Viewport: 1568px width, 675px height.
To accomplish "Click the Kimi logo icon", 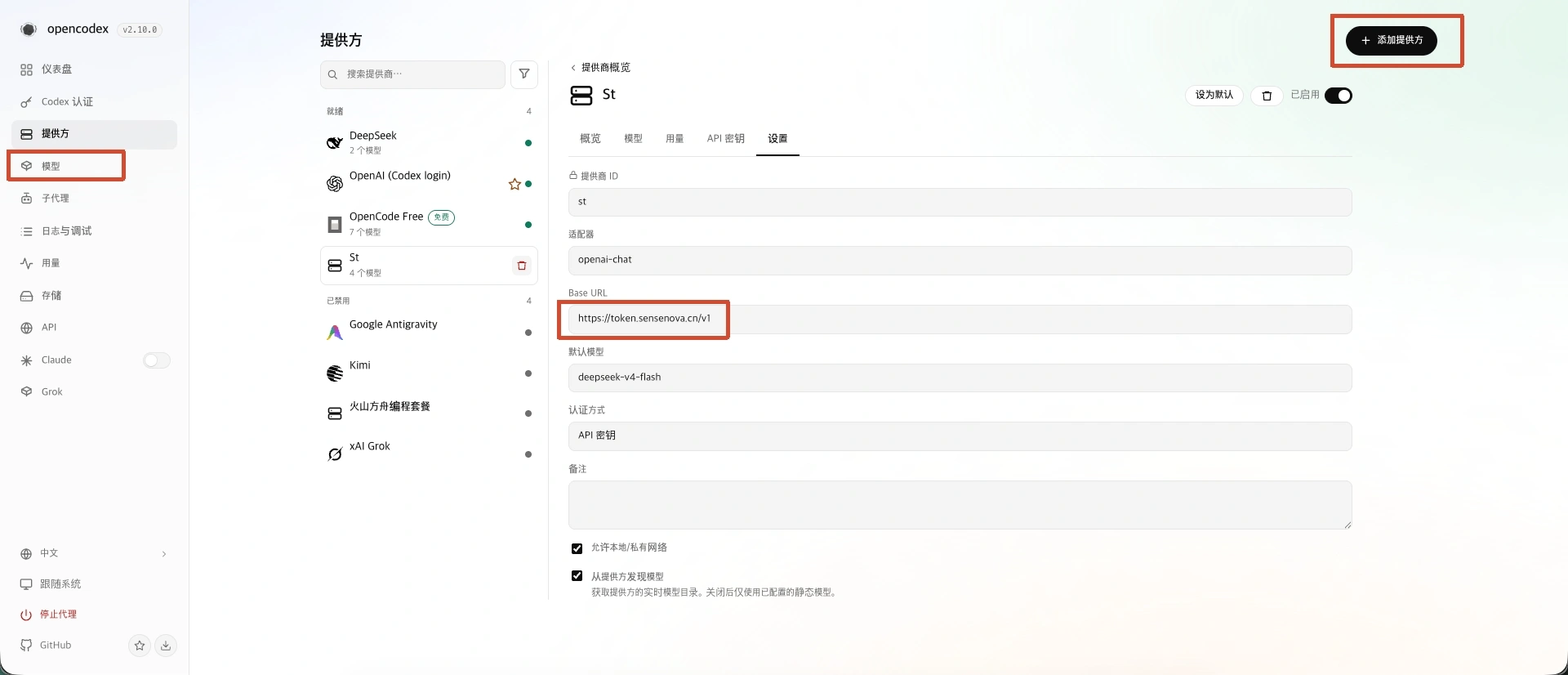I will (335, 373).
